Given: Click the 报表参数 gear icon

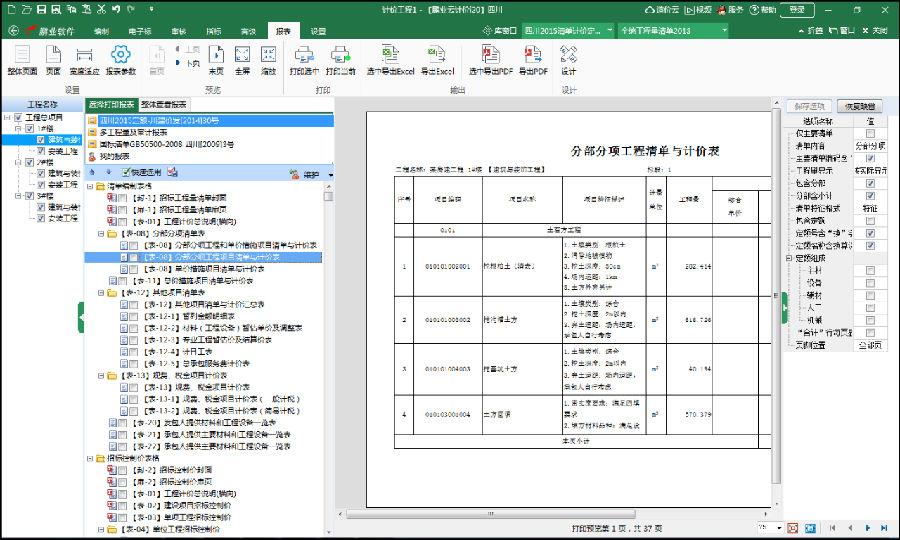Looking at the screenshot, I should coord(121,55).
